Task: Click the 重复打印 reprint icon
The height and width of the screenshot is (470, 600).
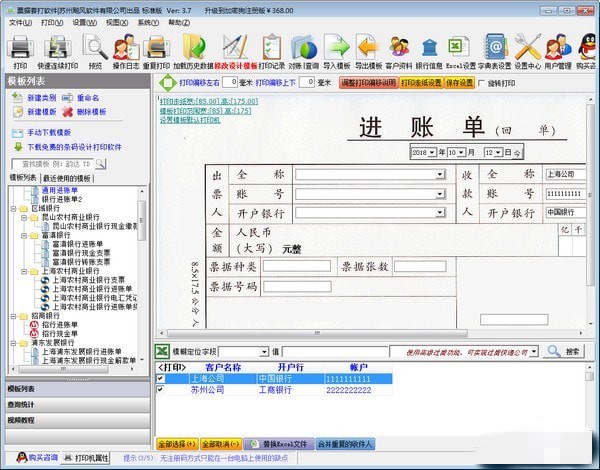Action: pyautogui.click(x=157, y=47)
